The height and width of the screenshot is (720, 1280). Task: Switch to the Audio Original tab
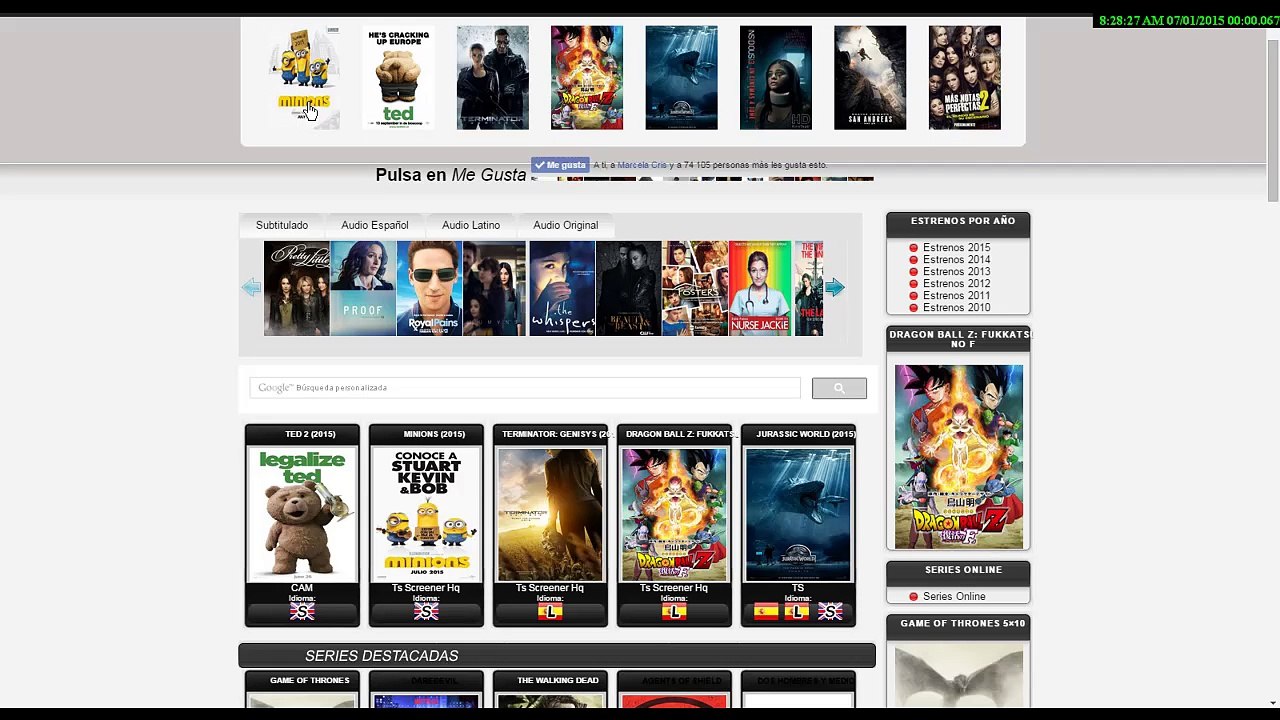(x=566, y=225)
